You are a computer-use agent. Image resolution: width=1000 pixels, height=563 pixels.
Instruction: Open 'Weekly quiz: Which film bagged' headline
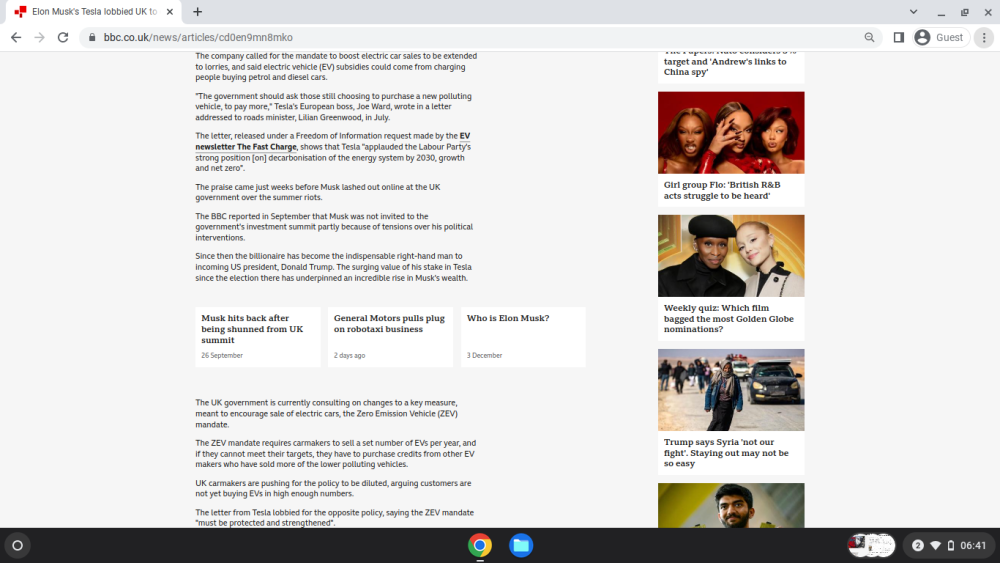coord(728,318)
